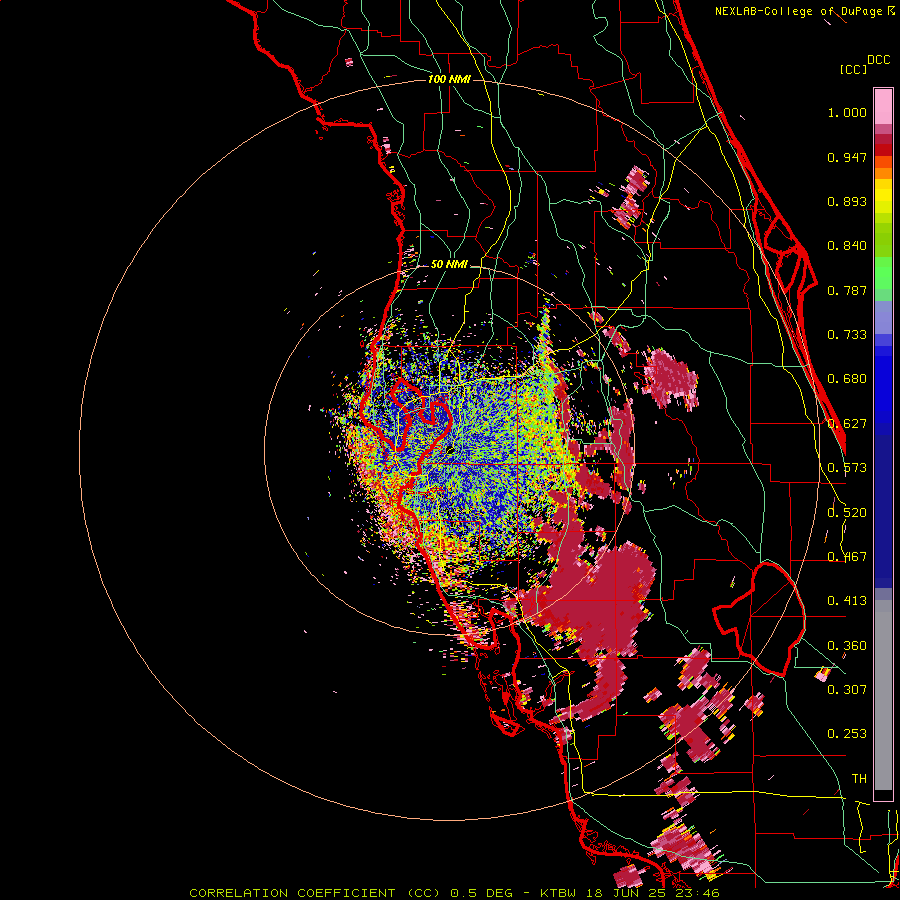Select the "0.680" scale value

[x=847, y=379]
